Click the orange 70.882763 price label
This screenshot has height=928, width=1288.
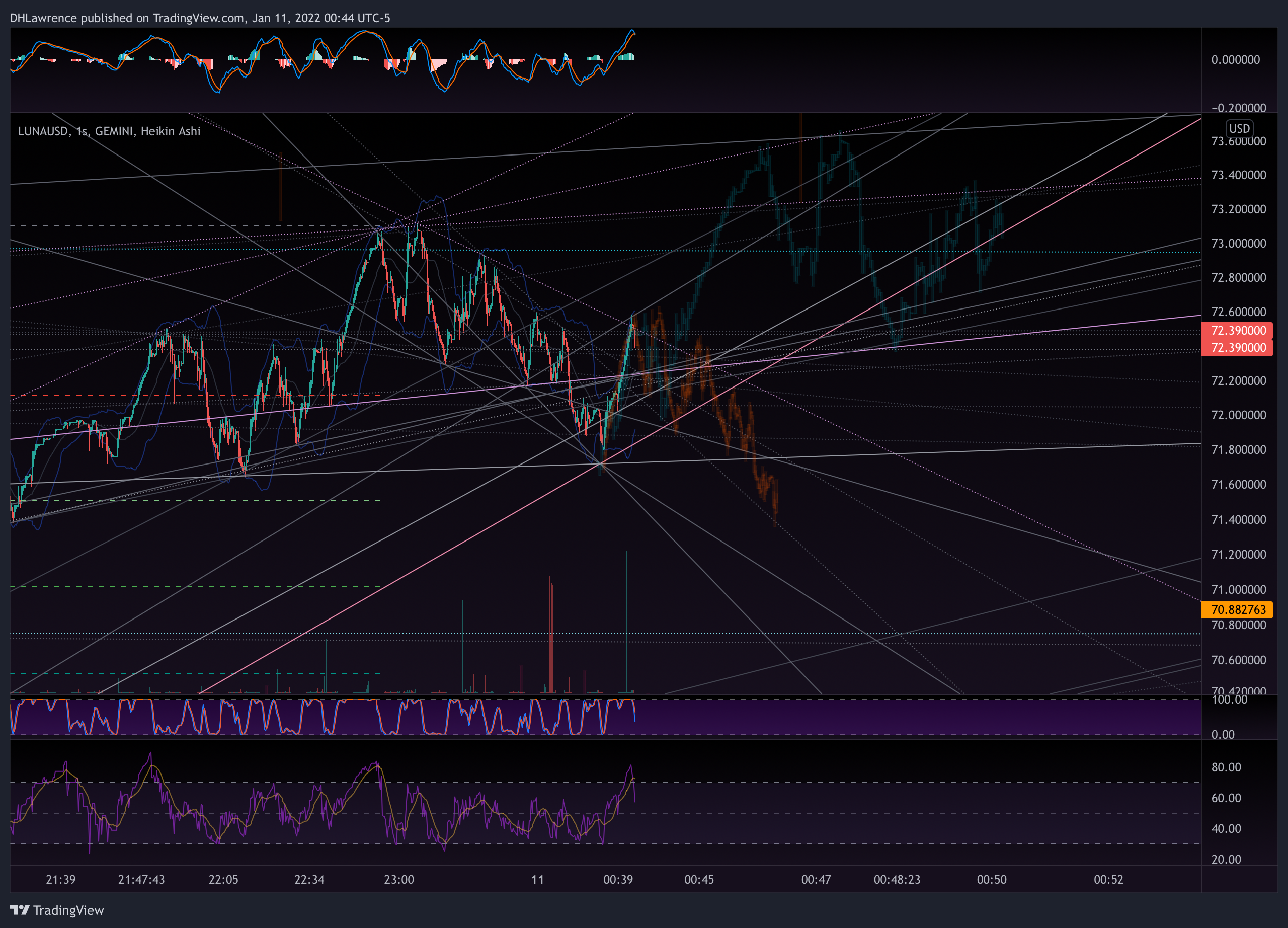[1237, 609]
